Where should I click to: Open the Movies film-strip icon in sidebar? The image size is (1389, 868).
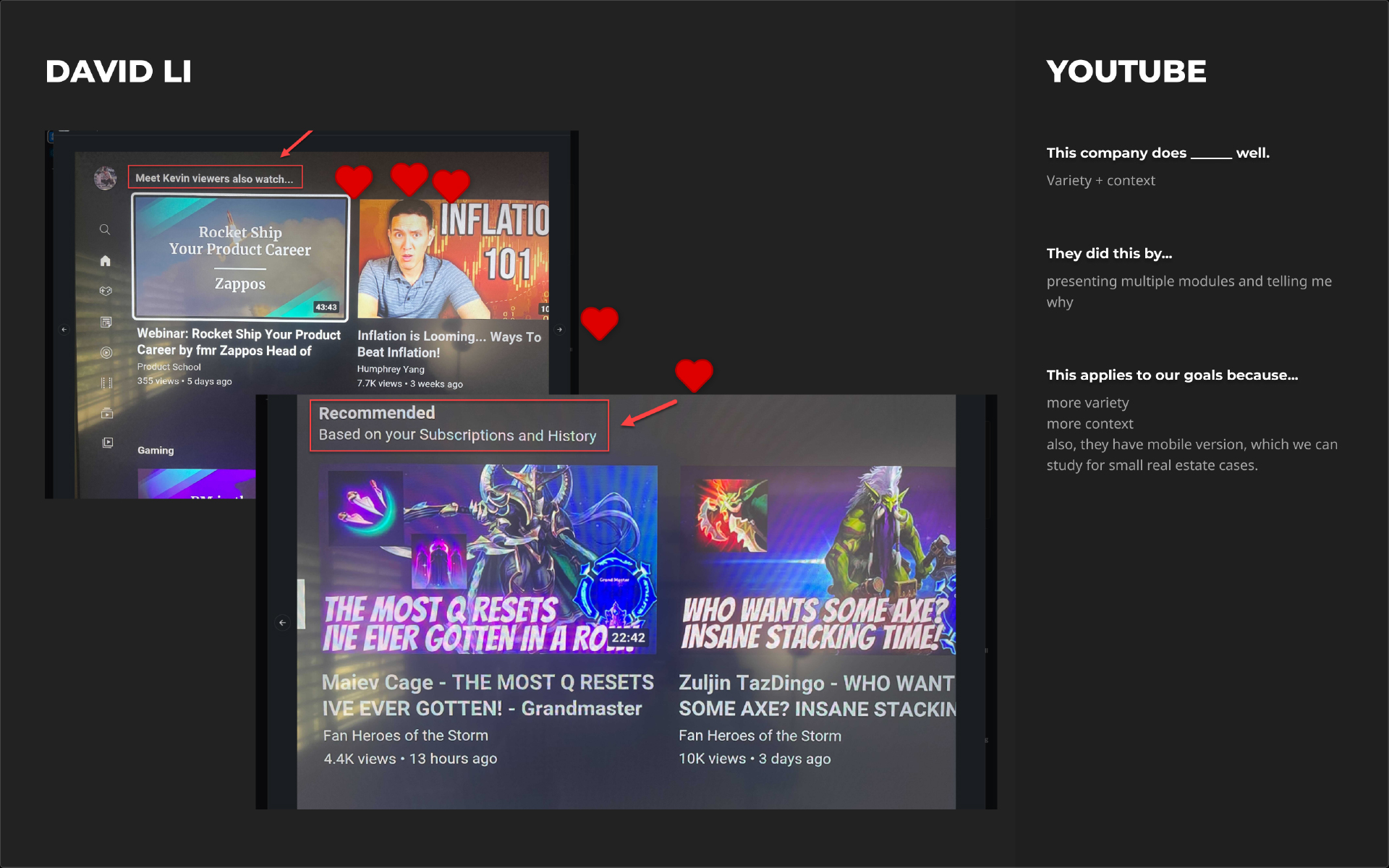(x=106, y=383)
